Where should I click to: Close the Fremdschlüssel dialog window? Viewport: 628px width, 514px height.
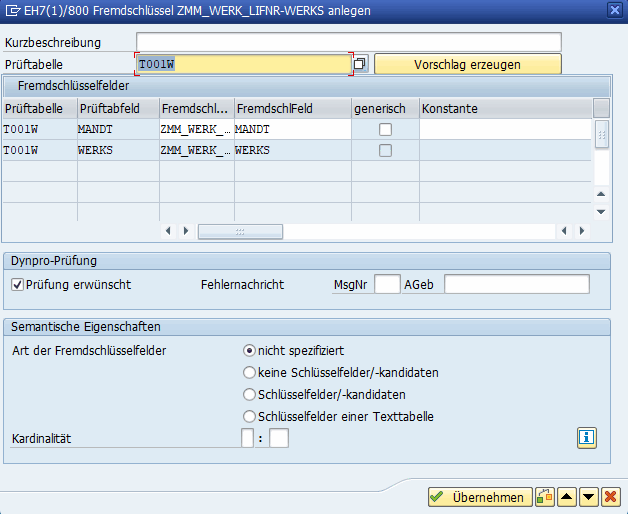click(x=614, y=10)
